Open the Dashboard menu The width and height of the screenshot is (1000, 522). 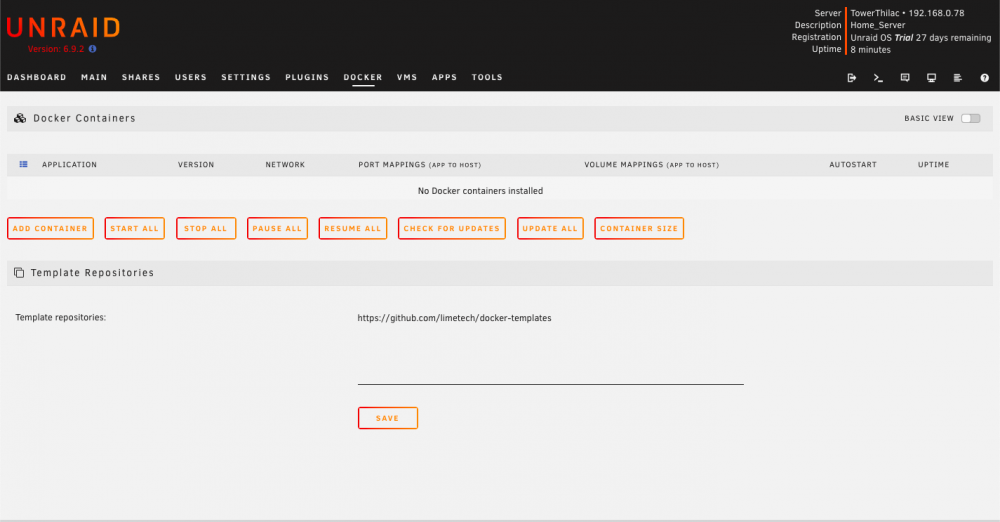click(36, 77)
